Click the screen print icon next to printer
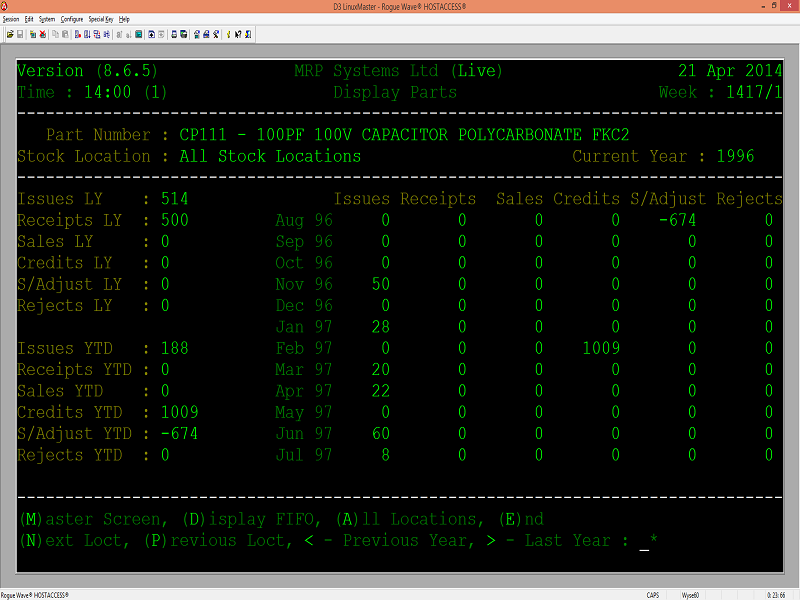The height and width of the screenshot is (600, 800). click(x=184, y=34)
